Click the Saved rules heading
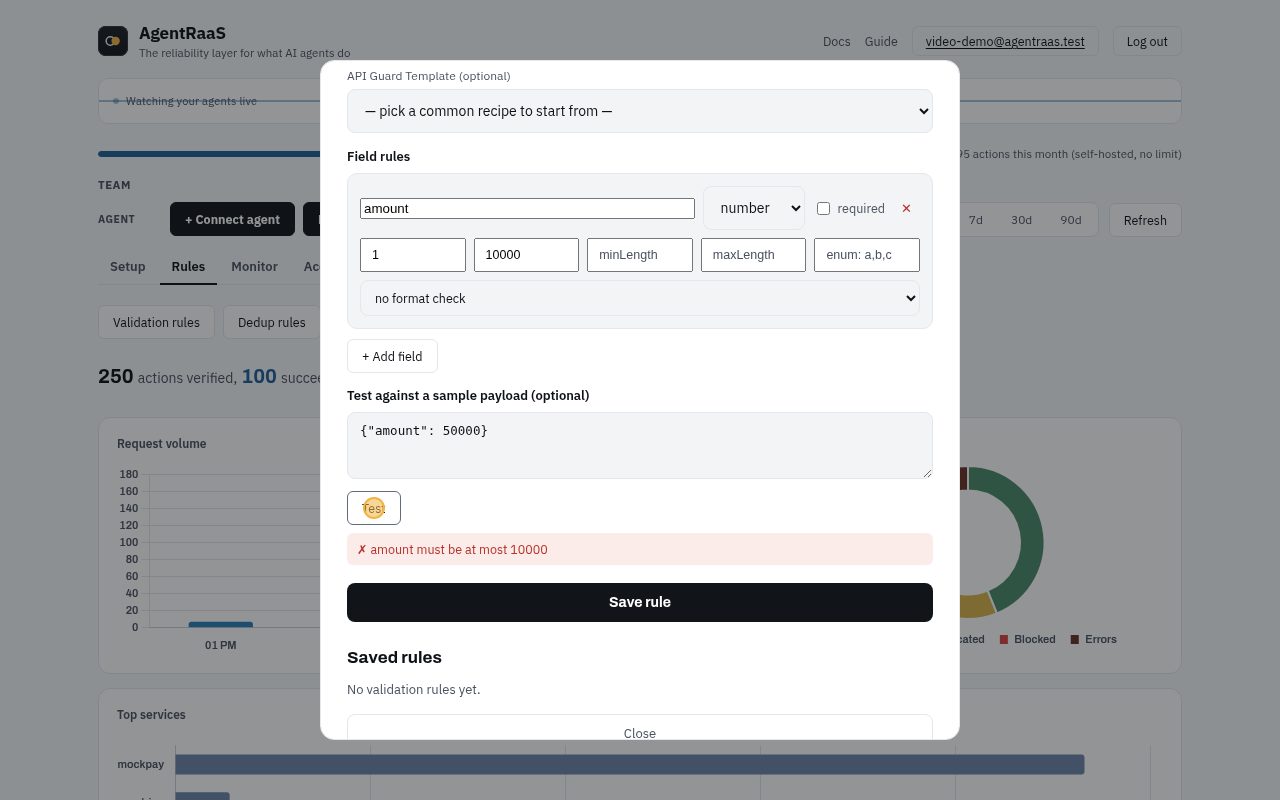Screen dimensions: 1280x800 pyautogui.click(x=394, y=657)
